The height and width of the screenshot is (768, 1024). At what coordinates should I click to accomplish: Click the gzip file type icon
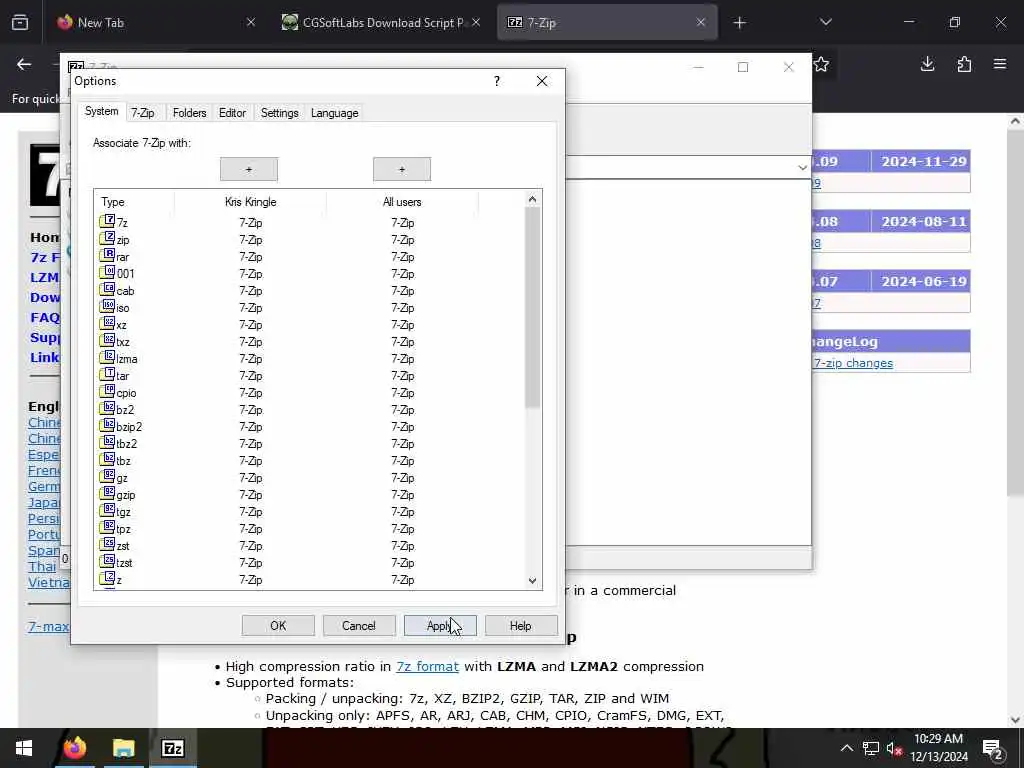coord(107,493)
